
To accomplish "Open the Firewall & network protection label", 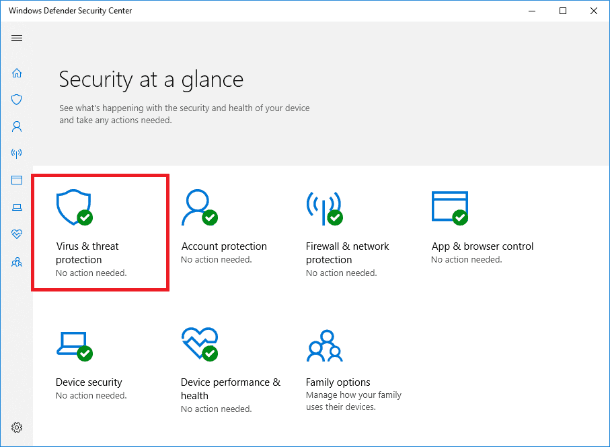I will click(x=347, y=253).
